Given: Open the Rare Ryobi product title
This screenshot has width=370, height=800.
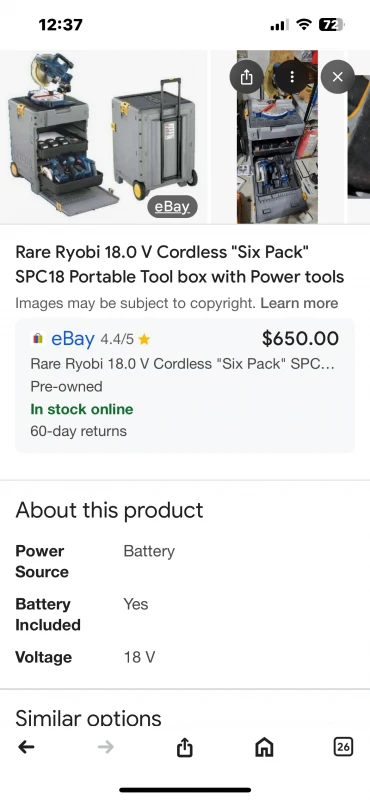Looking at the screenshot, I should (180, 264).
